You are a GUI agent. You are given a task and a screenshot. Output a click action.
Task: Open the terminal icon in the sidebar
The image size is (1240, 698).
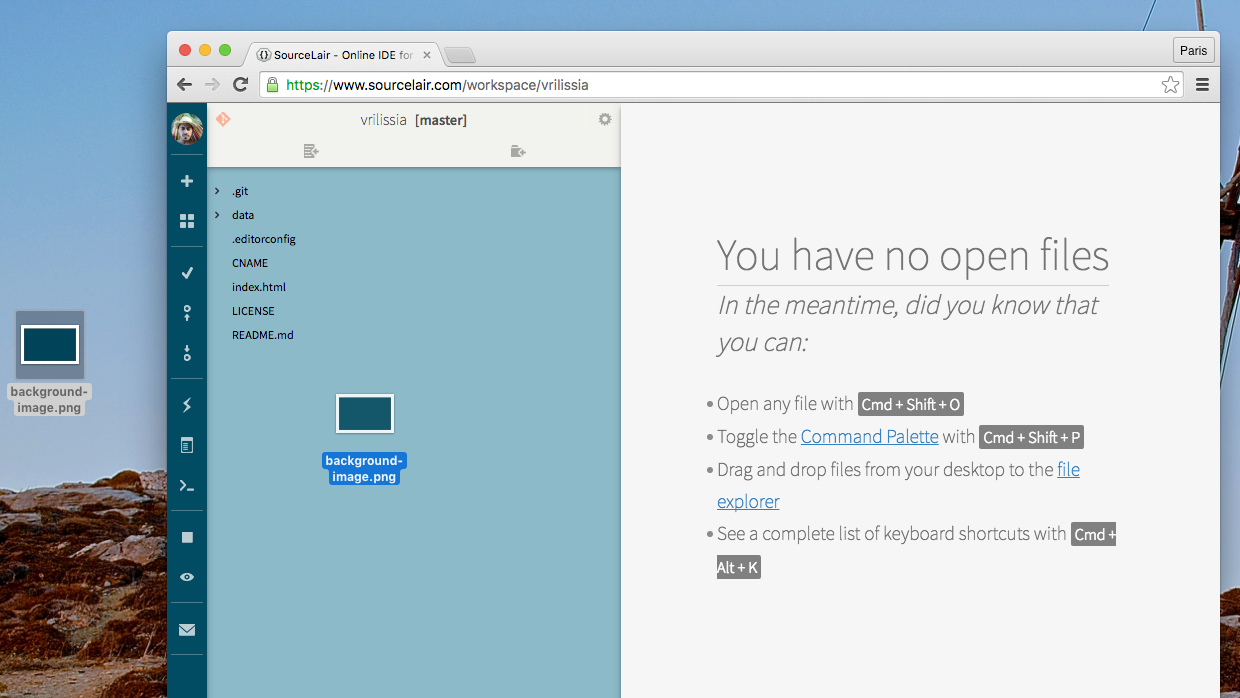click(186, 485)
